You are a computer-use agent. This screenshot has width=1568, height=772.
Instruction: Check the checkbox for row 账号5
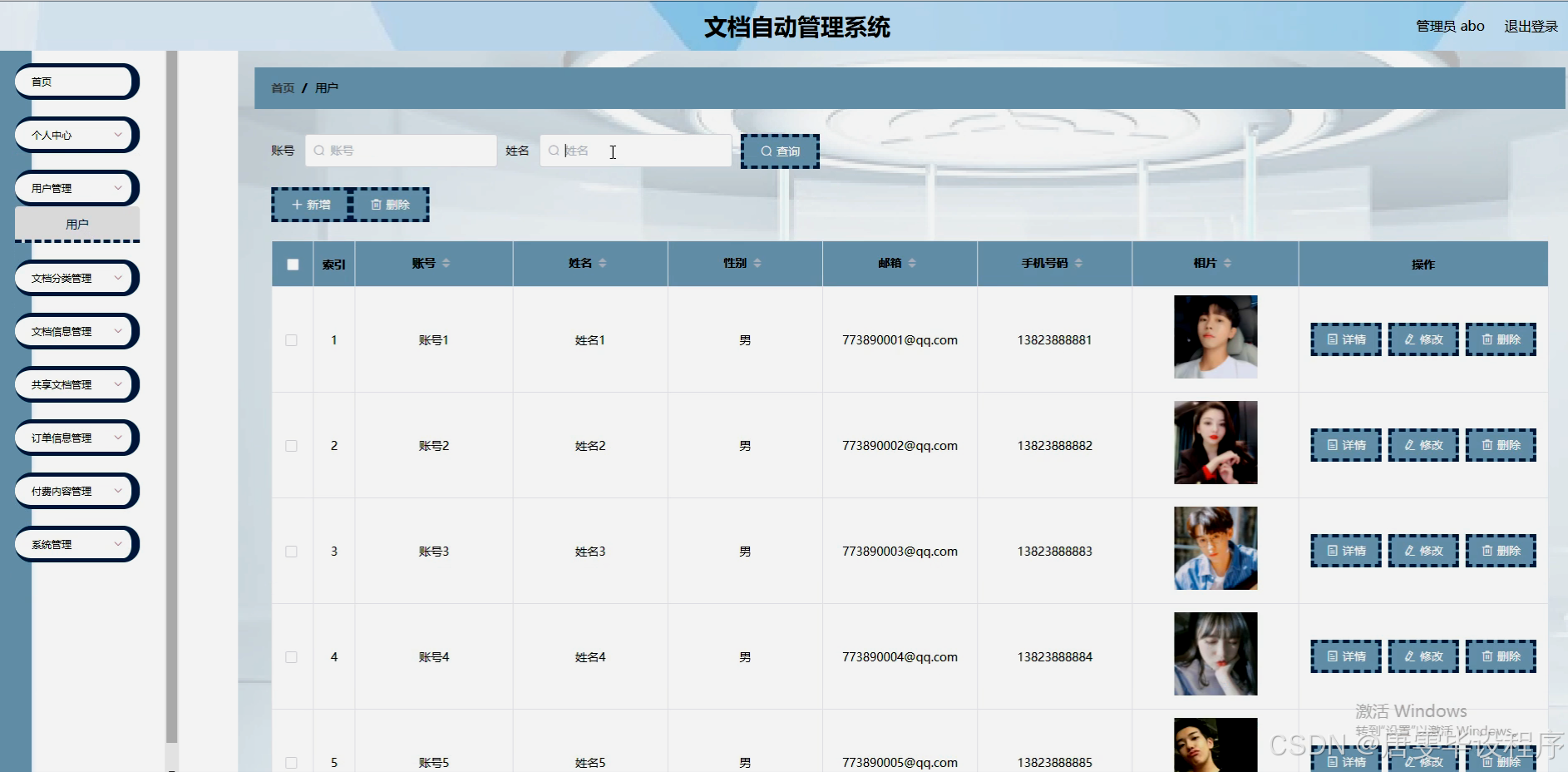[x=291, y=763]
